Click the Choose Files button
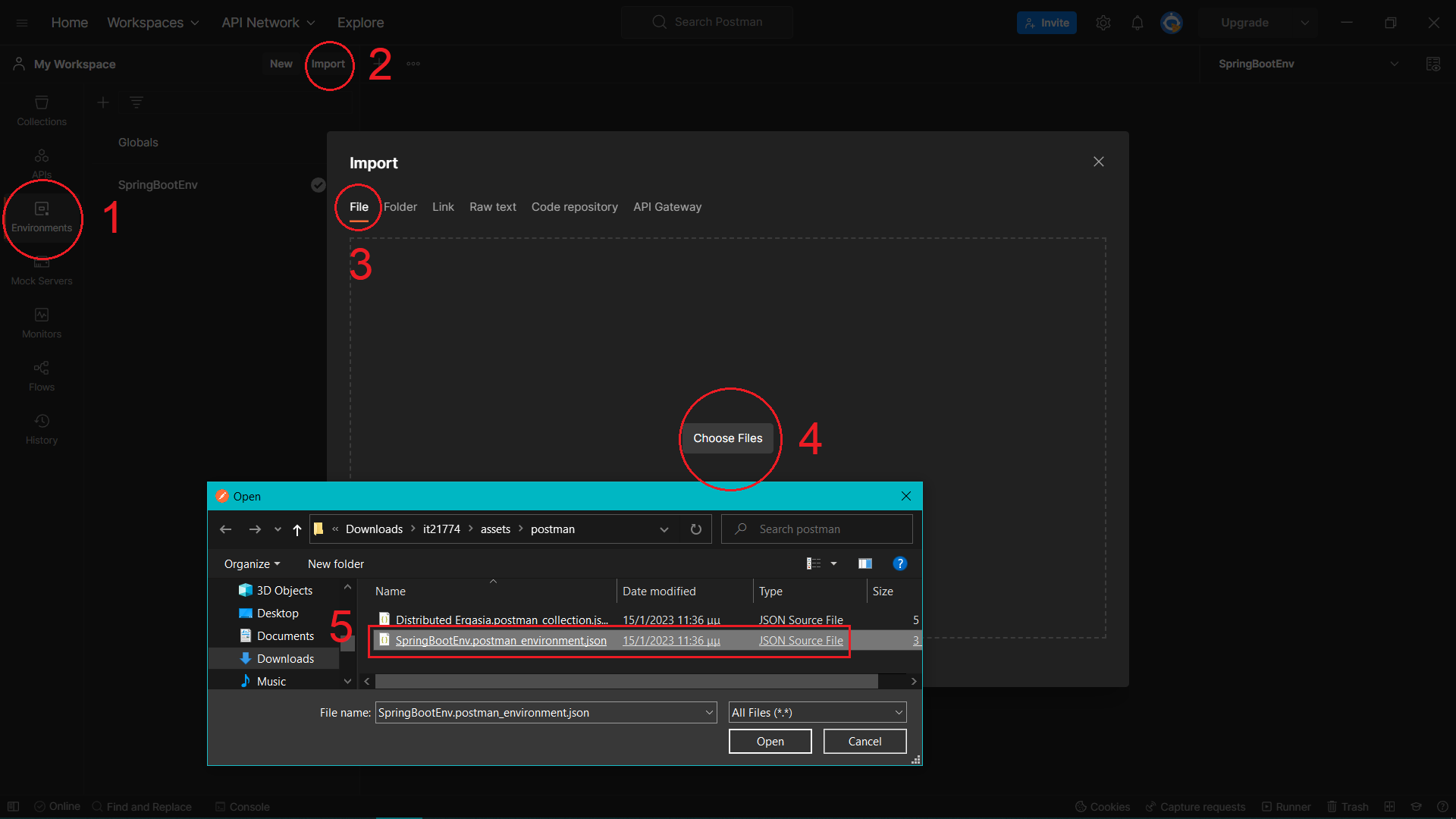Screen dimensions: 1456x819 [728, 438]
